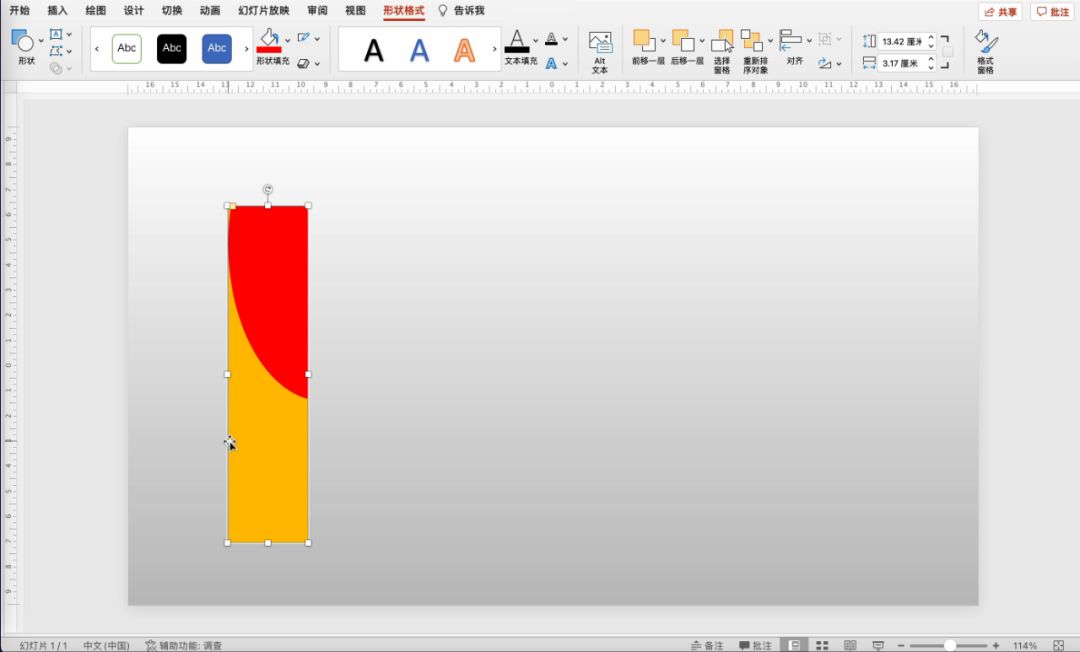
Task: Expand the text box dropdown arrow
Action: 70,34
